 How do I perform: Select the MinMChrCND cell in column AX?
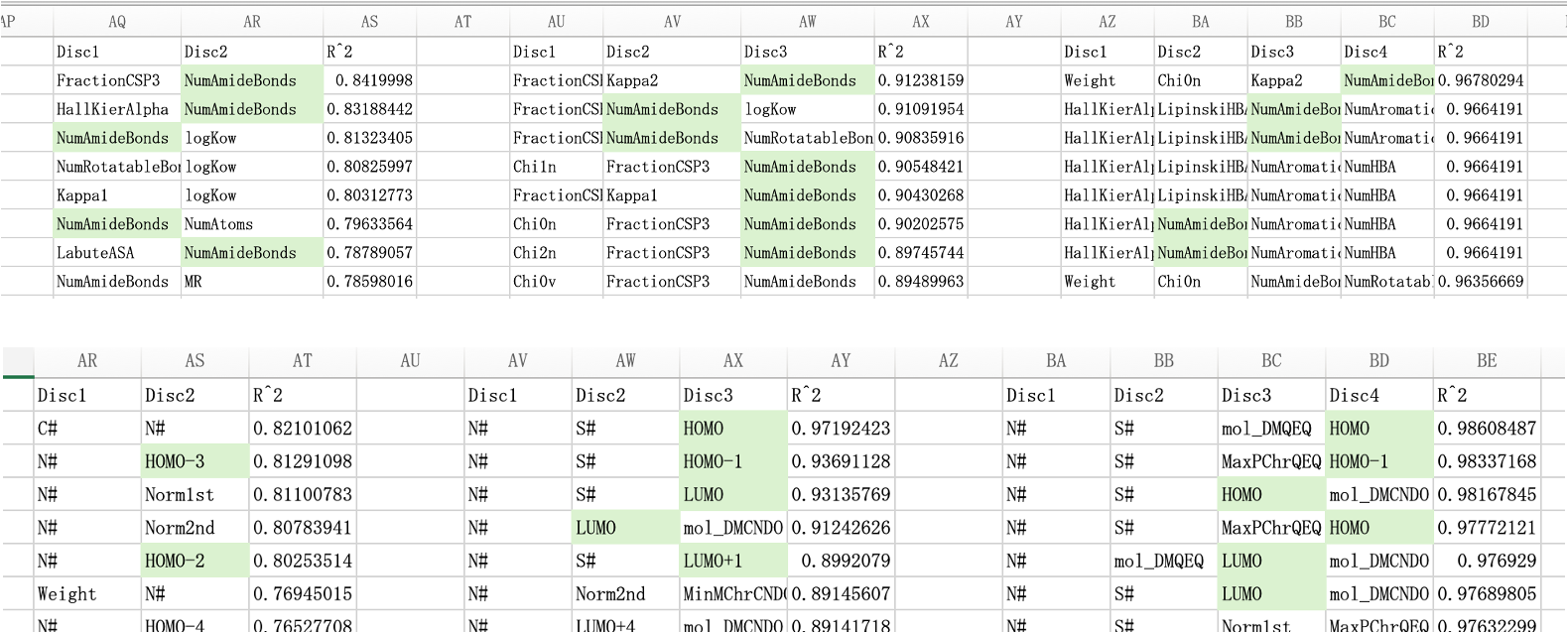point(733,594)
